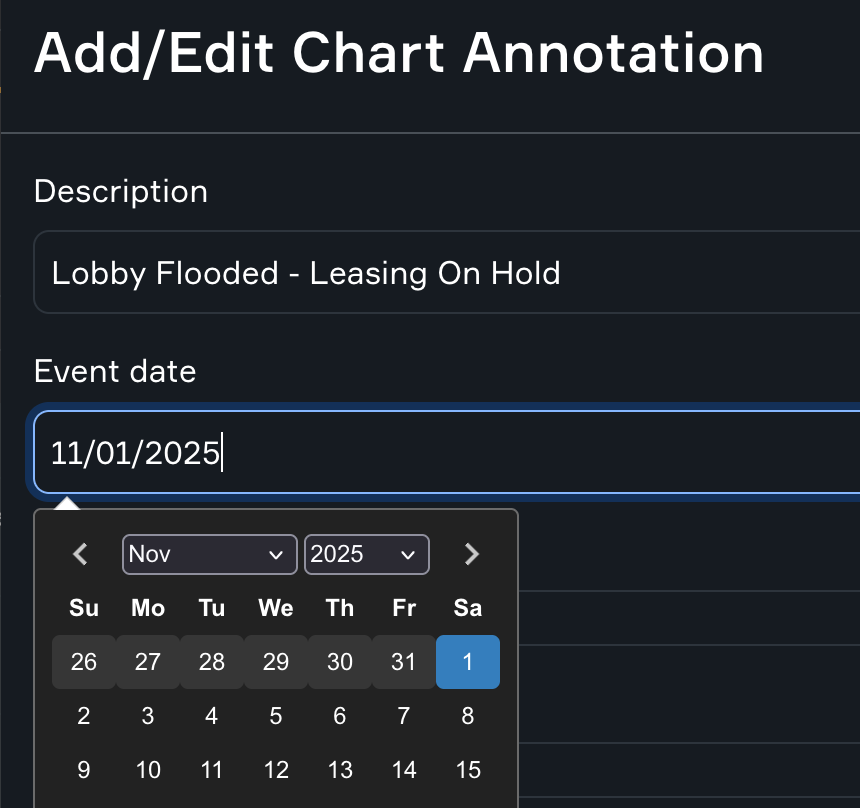The image size is (860, 808).
Task: Open the year selector showing 2025
Action: pyautogui.click(x=366, y=554)
